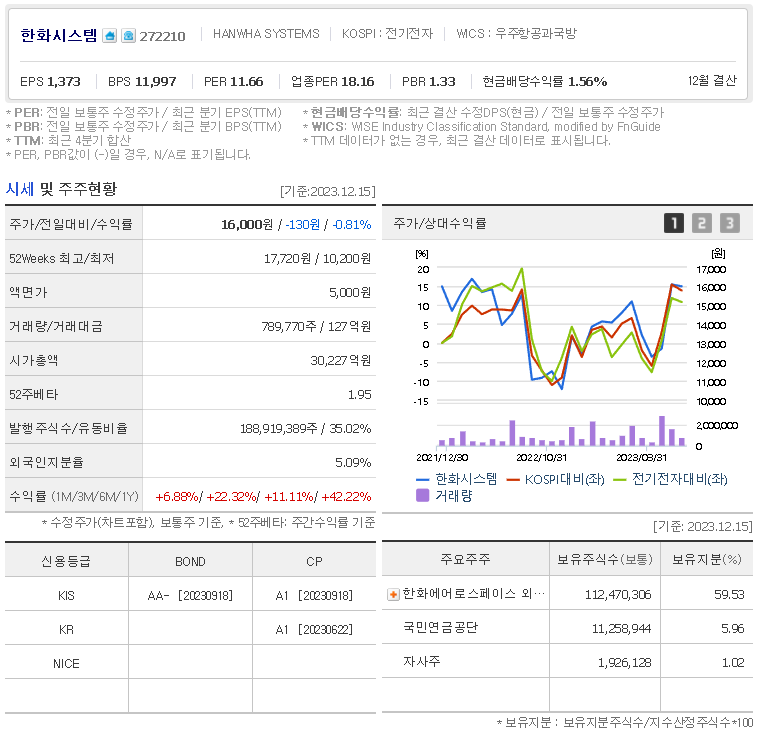
Task: Click the 한화시스템 company name heading
Action: coord(58,35)
